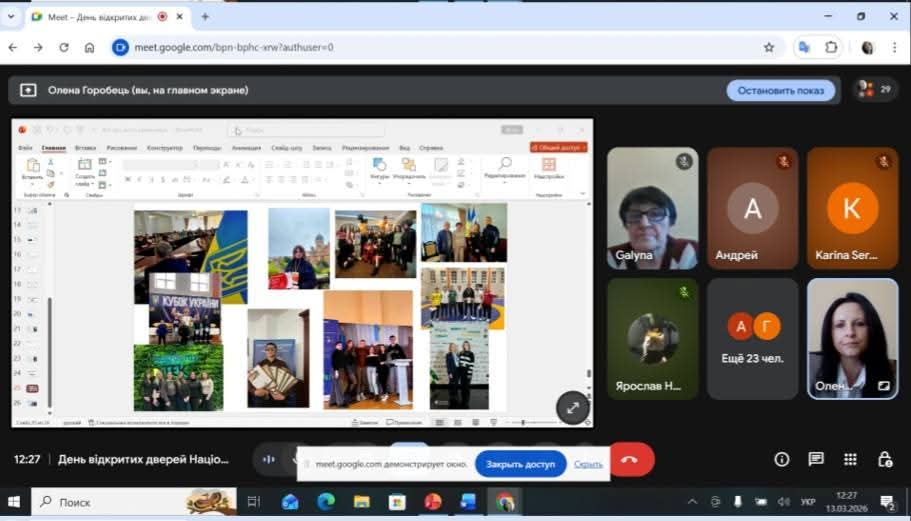Open the host controls lock icon

884,459
